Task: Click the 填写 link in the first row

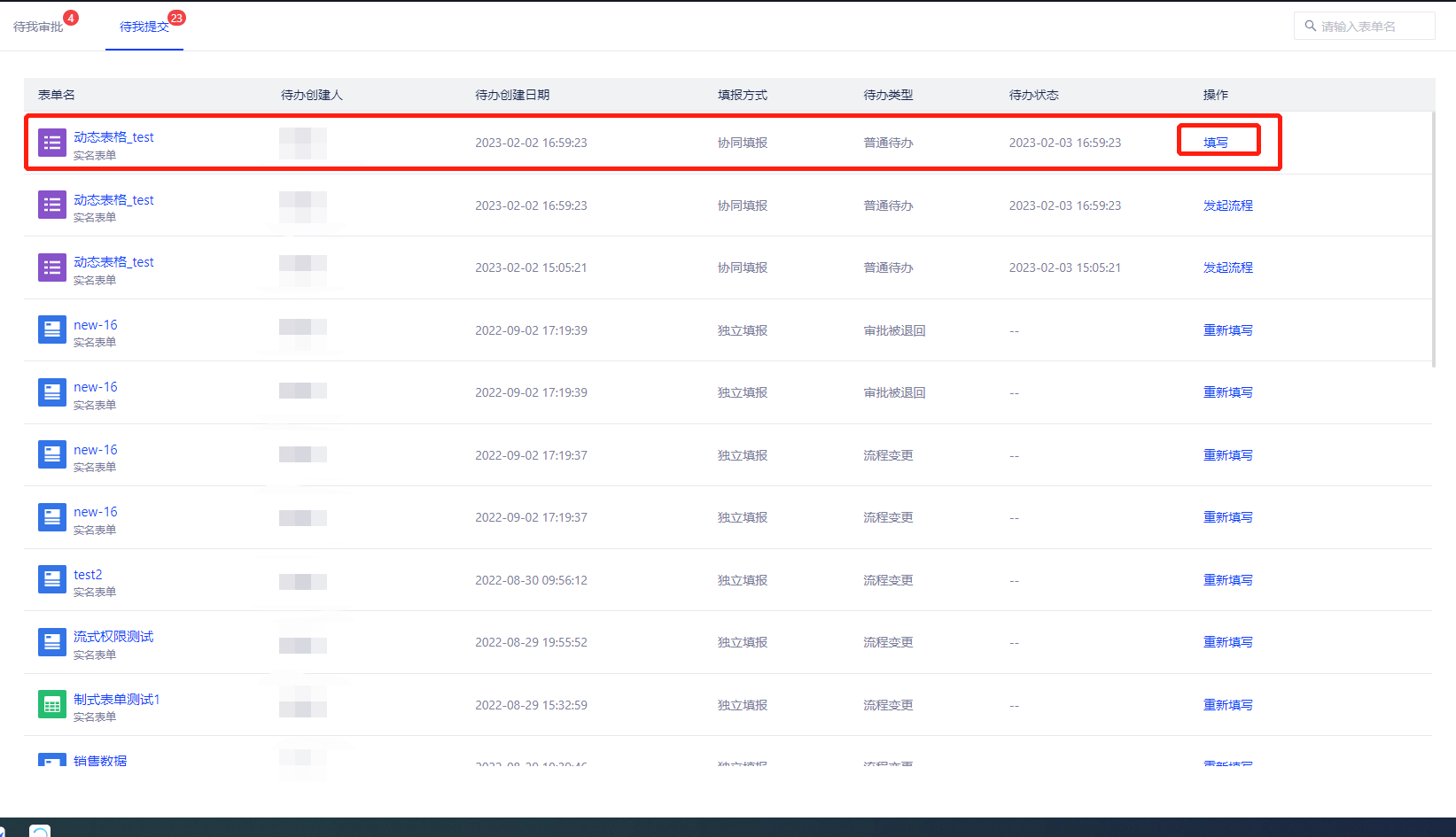Action: click(1216, 143)
